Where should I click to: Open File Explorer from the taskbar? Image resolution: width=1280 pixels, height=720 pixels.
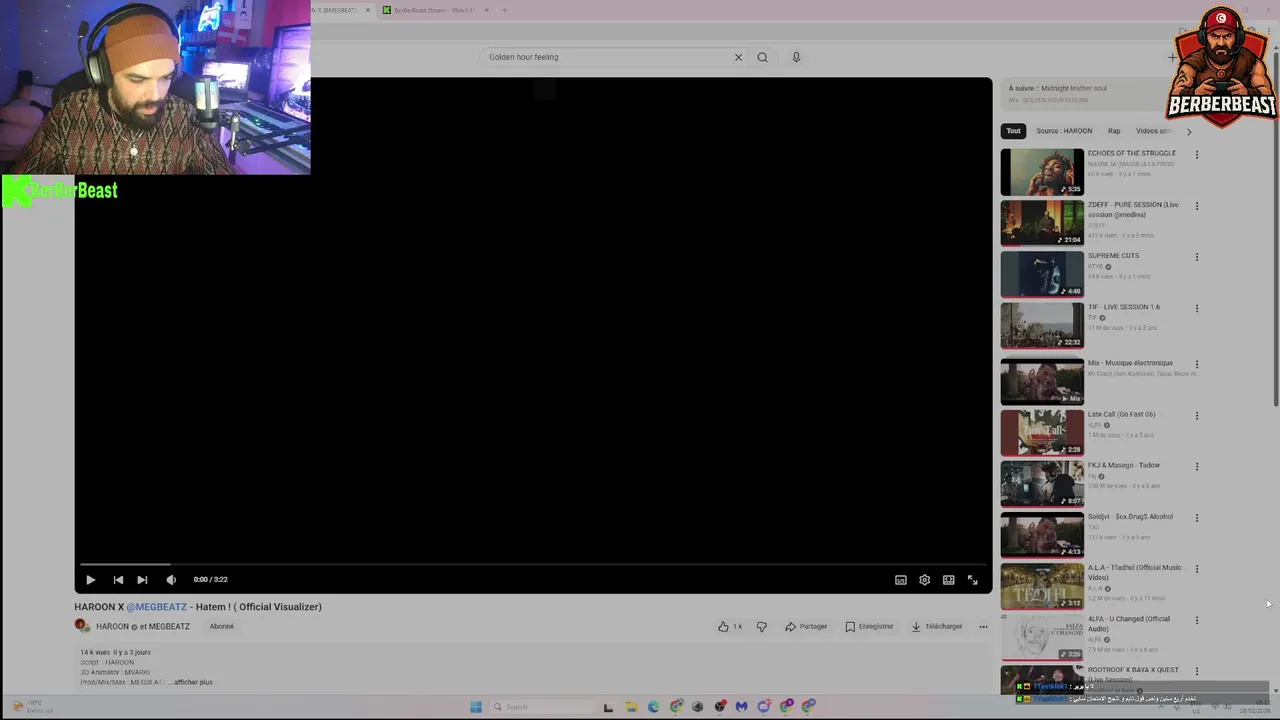[631, 707]
